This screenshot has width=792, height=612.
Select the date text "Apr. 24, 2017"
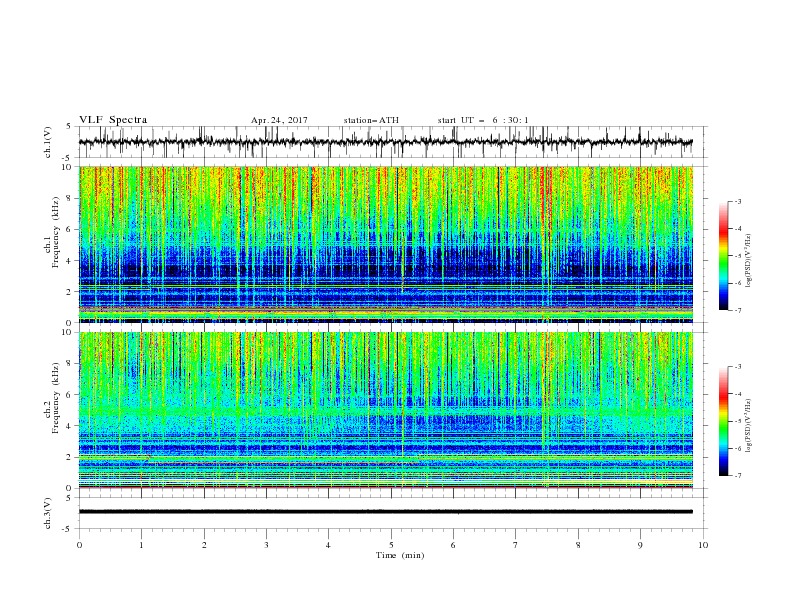[x=279, y=120]
